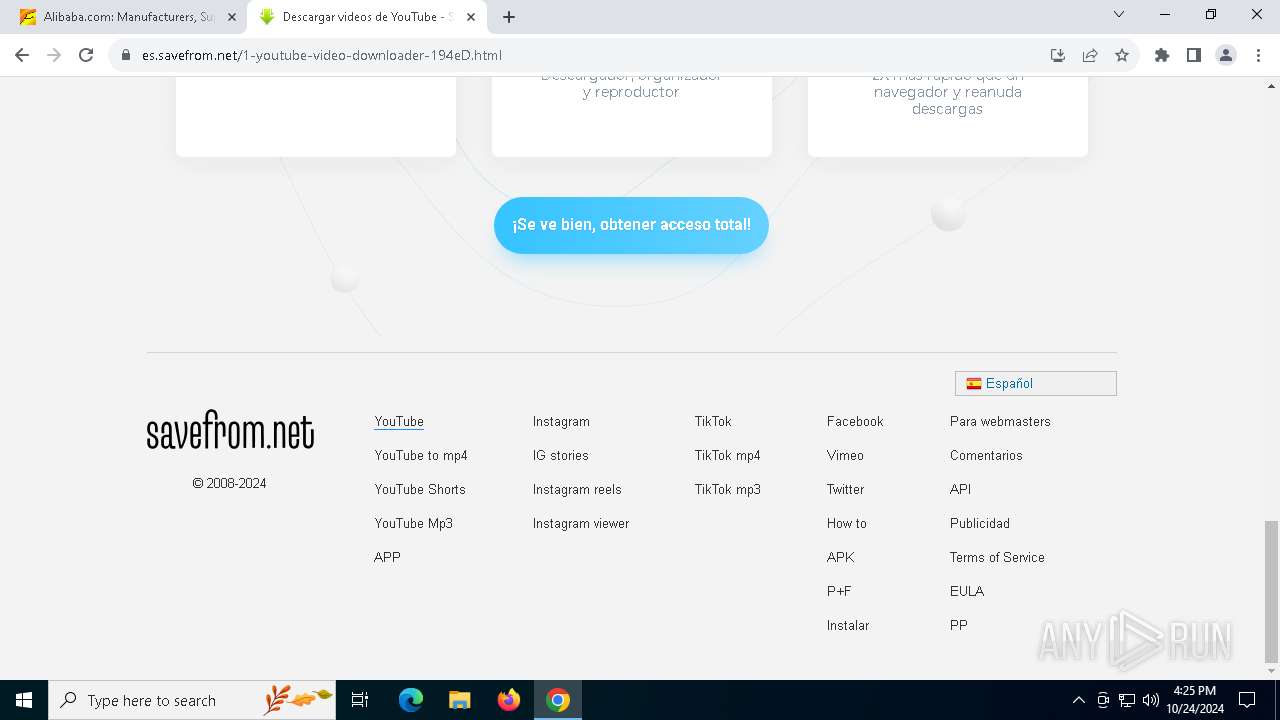Screen dimensions: 1280x720
Task: Close the Descargar videos de YouTube tab
Action: click(473, 17)
